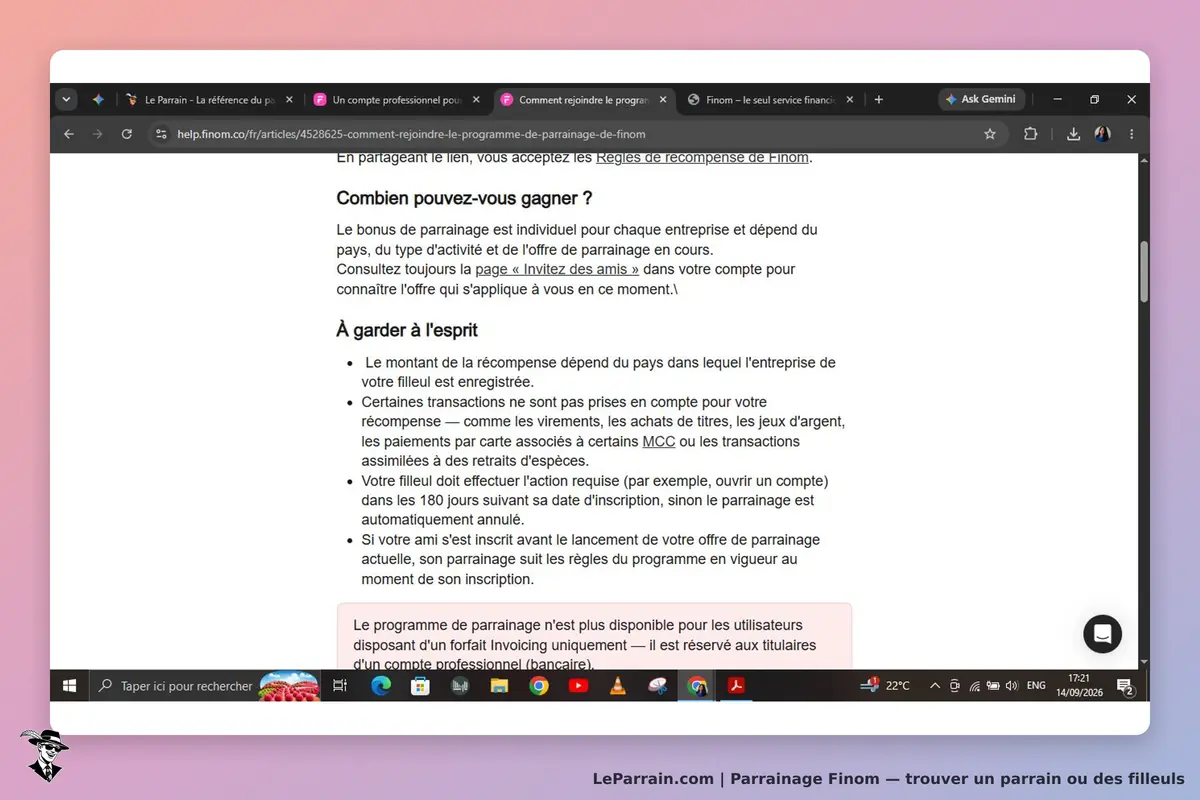Open the Windows notification center

click(1125, 686)
